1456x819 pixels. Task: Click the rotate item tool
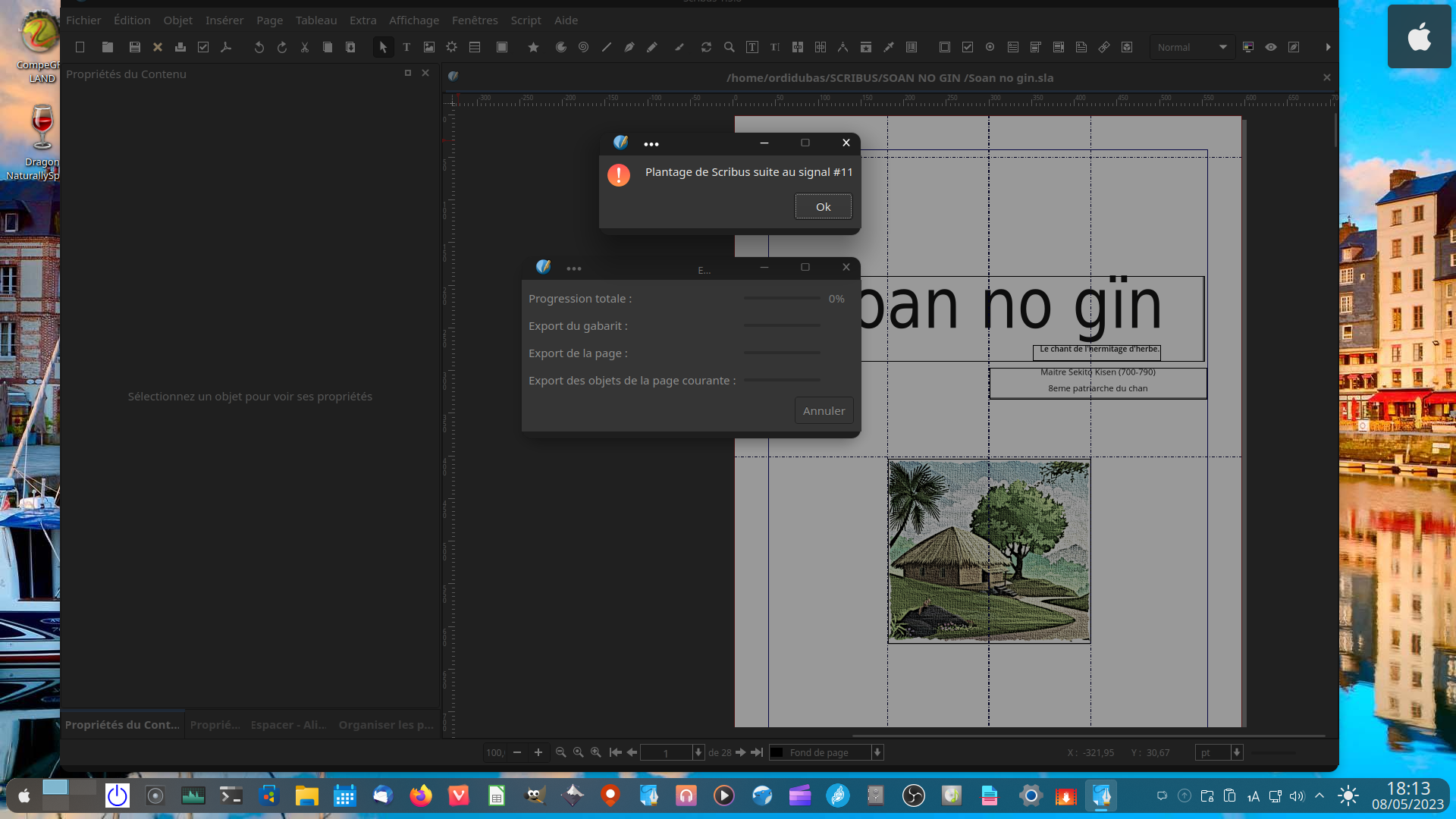[706, 47]
